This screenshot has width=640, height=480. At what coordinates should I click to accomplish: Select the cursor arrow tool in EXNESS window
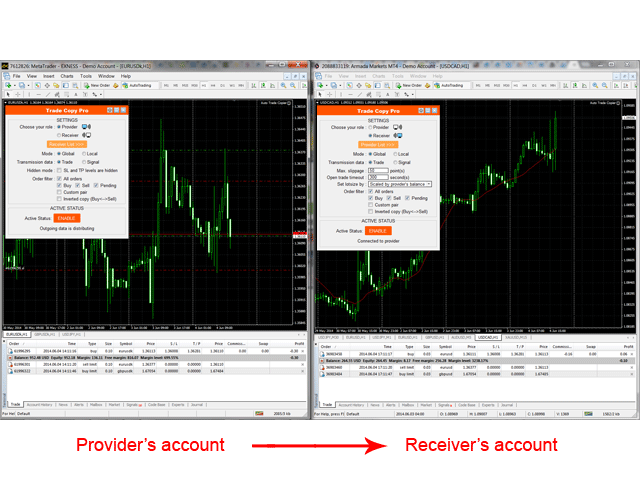pos(8,94)
